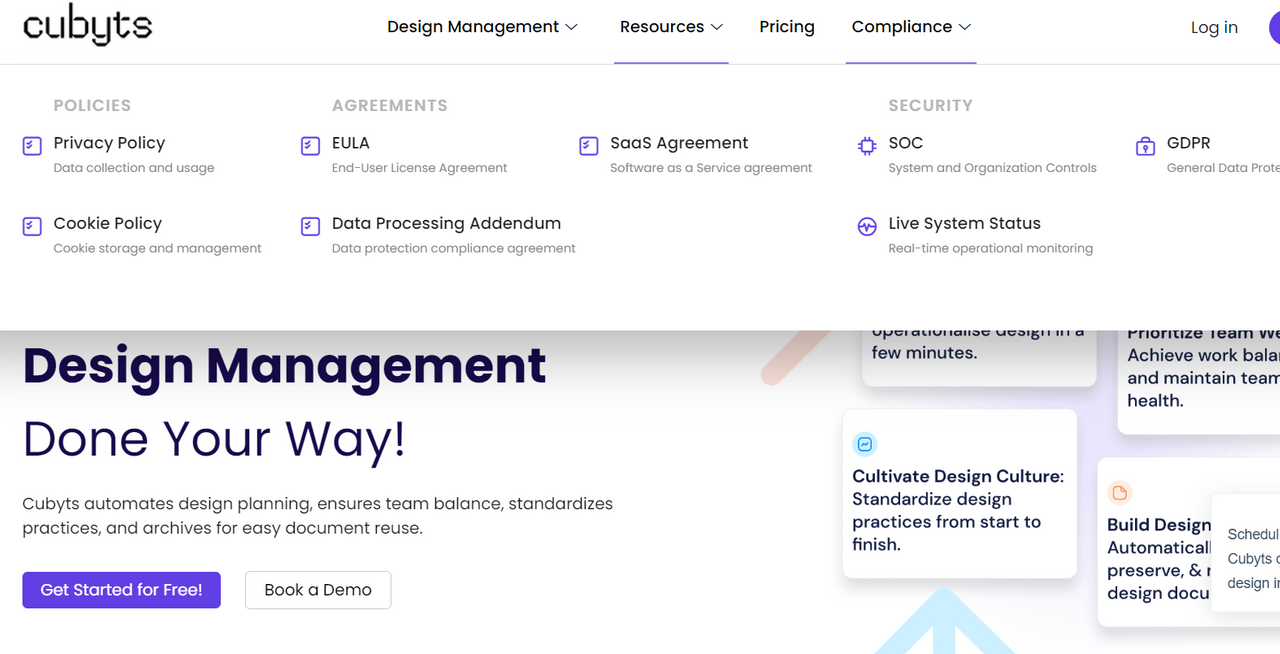Click the Build Design card heading
The image size is (1280, 654).
point(1159,525)
